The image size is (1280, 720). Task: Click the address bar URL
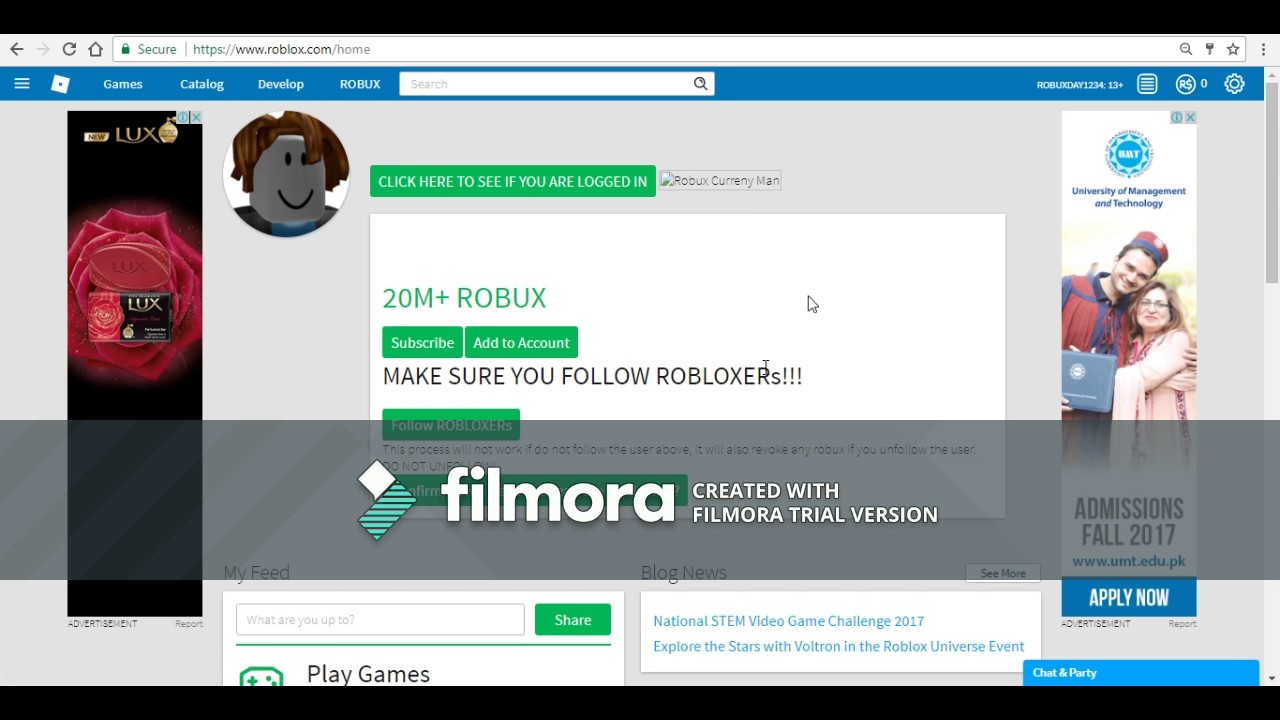[282, 49]
